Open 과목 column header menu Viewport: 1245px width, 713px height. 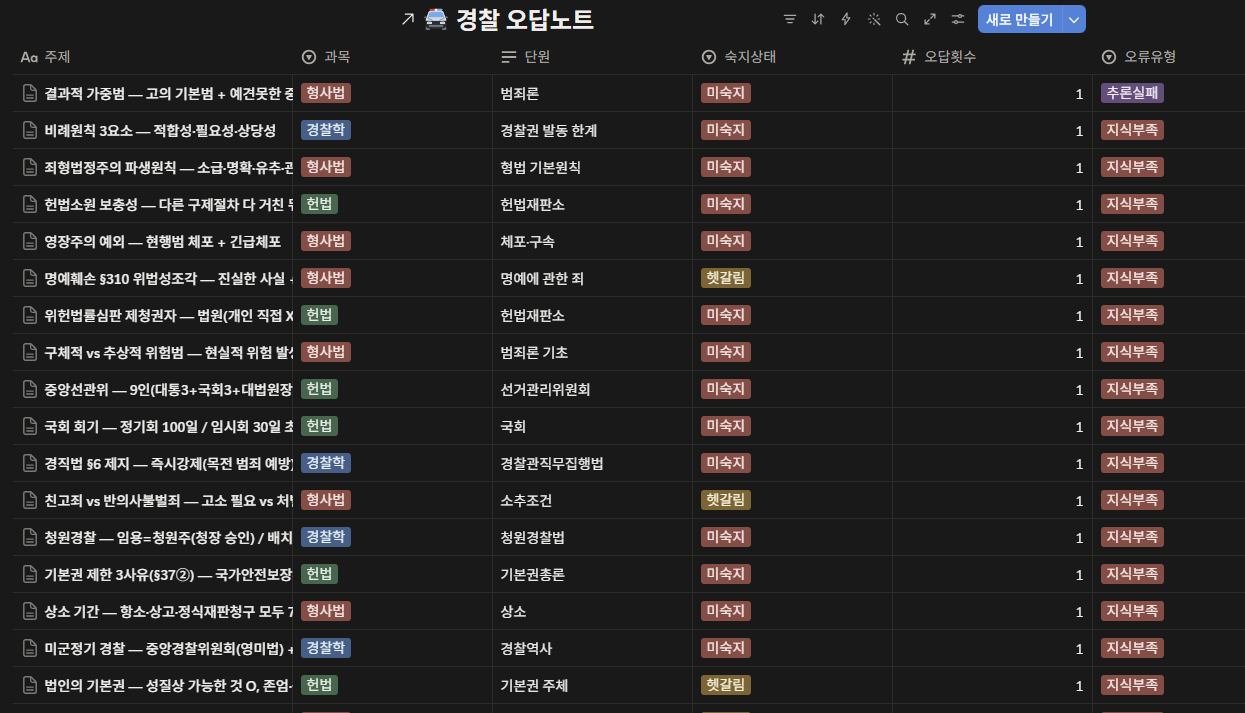click(392, 57)
